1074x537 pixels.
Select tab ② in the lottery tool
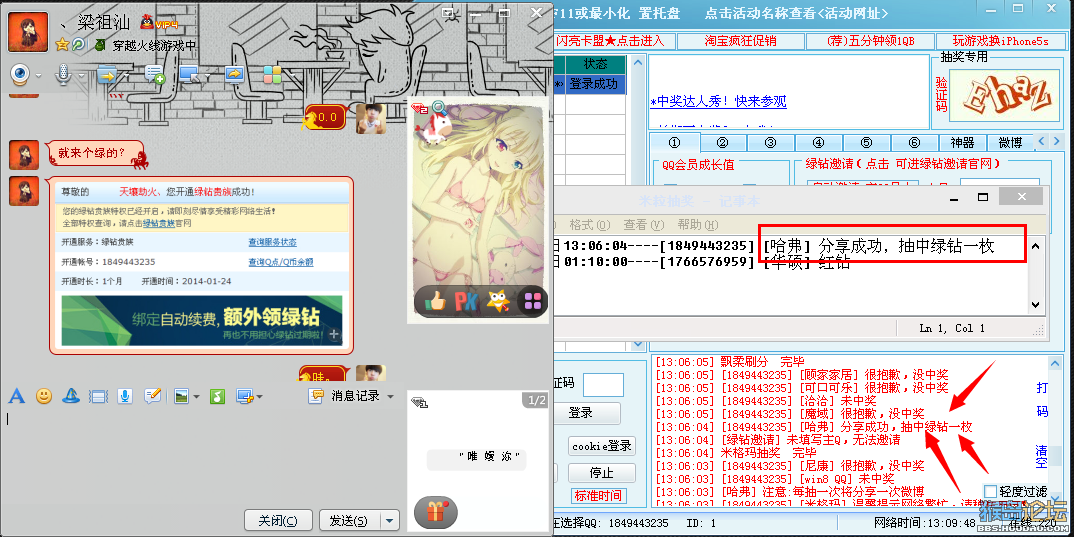(722, 142)
